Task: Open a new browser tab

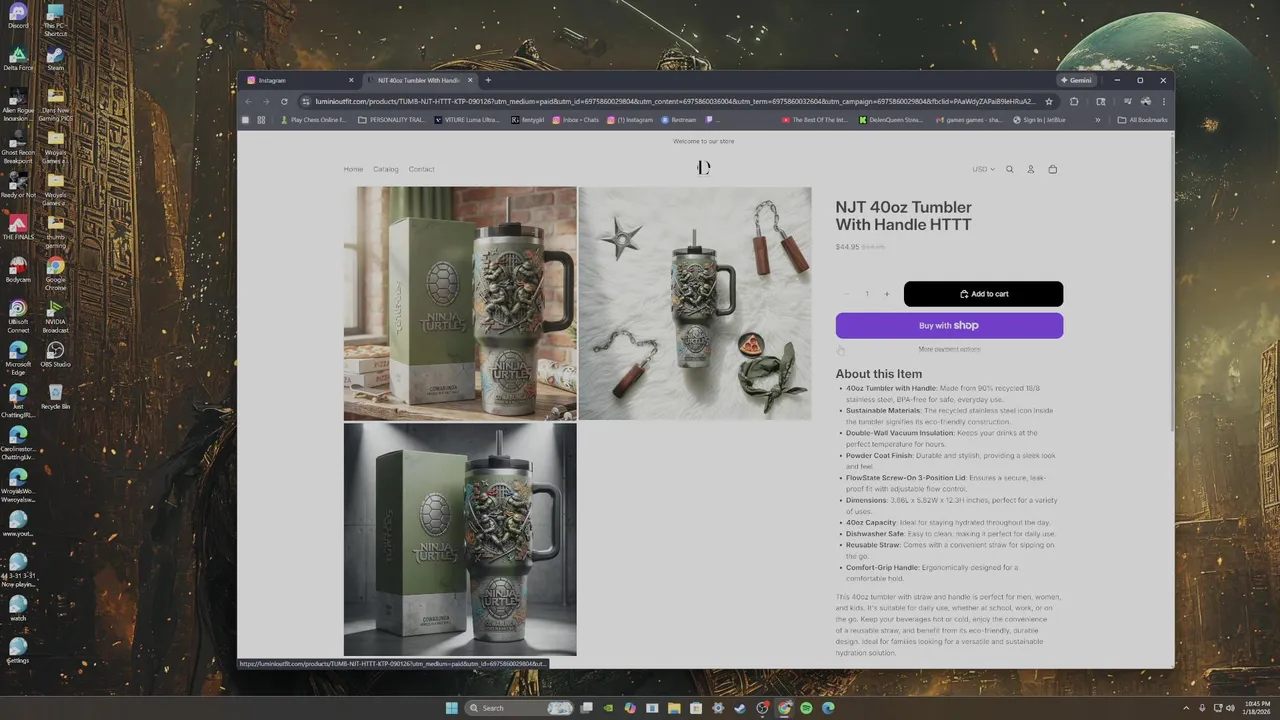Action: [488, 80]
